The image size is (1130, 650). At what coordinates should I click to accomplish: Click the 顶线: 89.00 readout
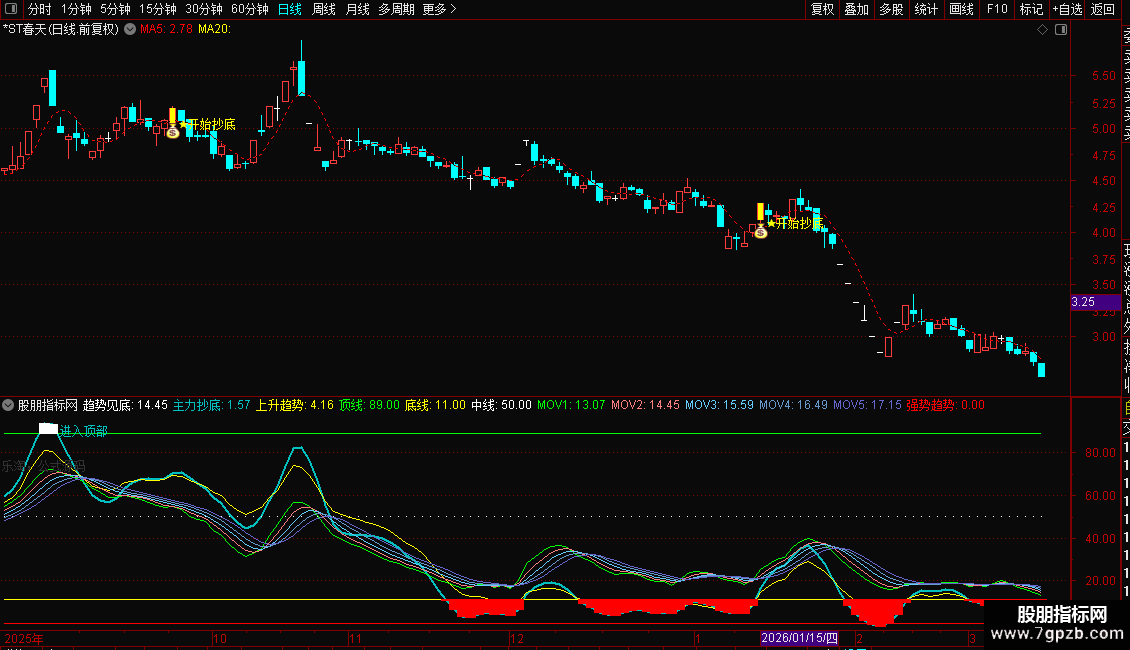(x=369, y=405)
